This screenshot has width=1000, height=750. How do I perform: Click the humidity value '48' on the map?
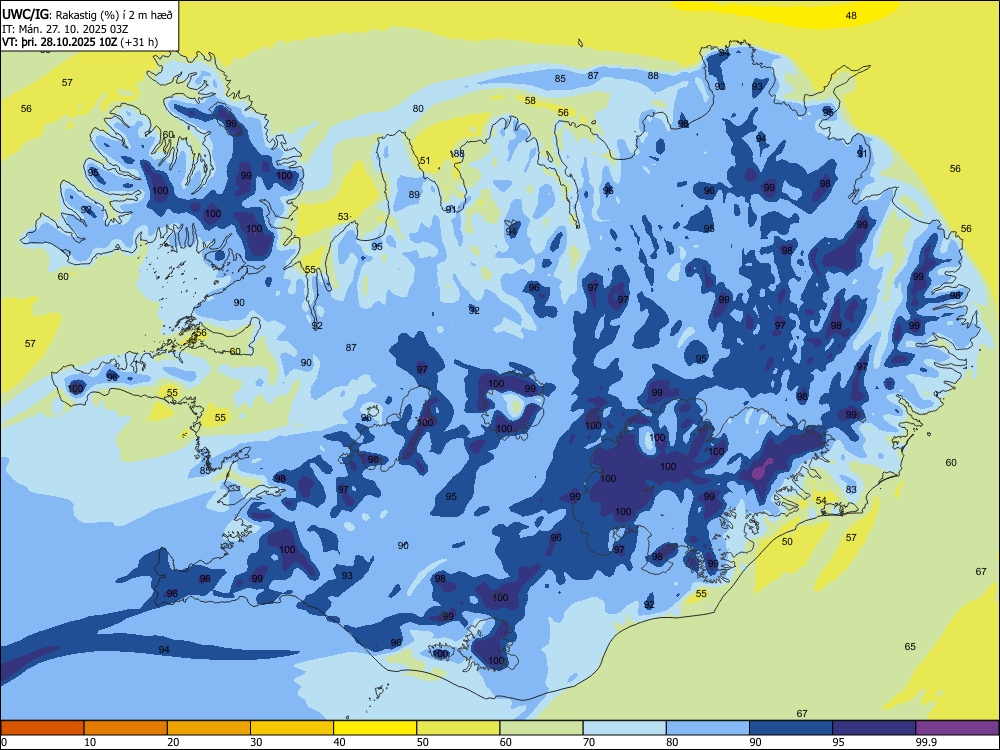tap(851, 16)
